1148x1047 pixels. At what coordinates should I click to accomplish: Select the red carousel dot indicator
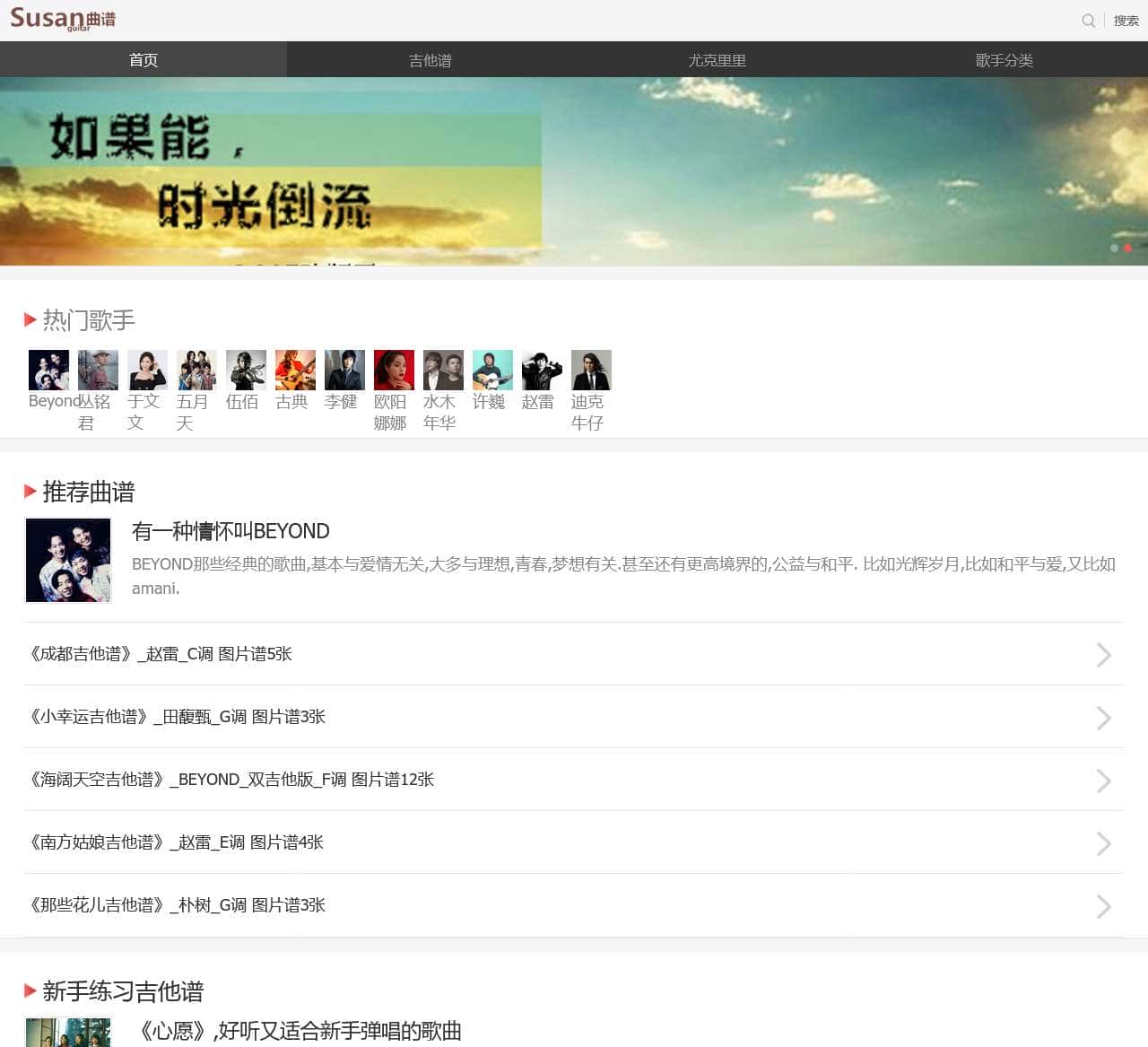point(1127,248)
